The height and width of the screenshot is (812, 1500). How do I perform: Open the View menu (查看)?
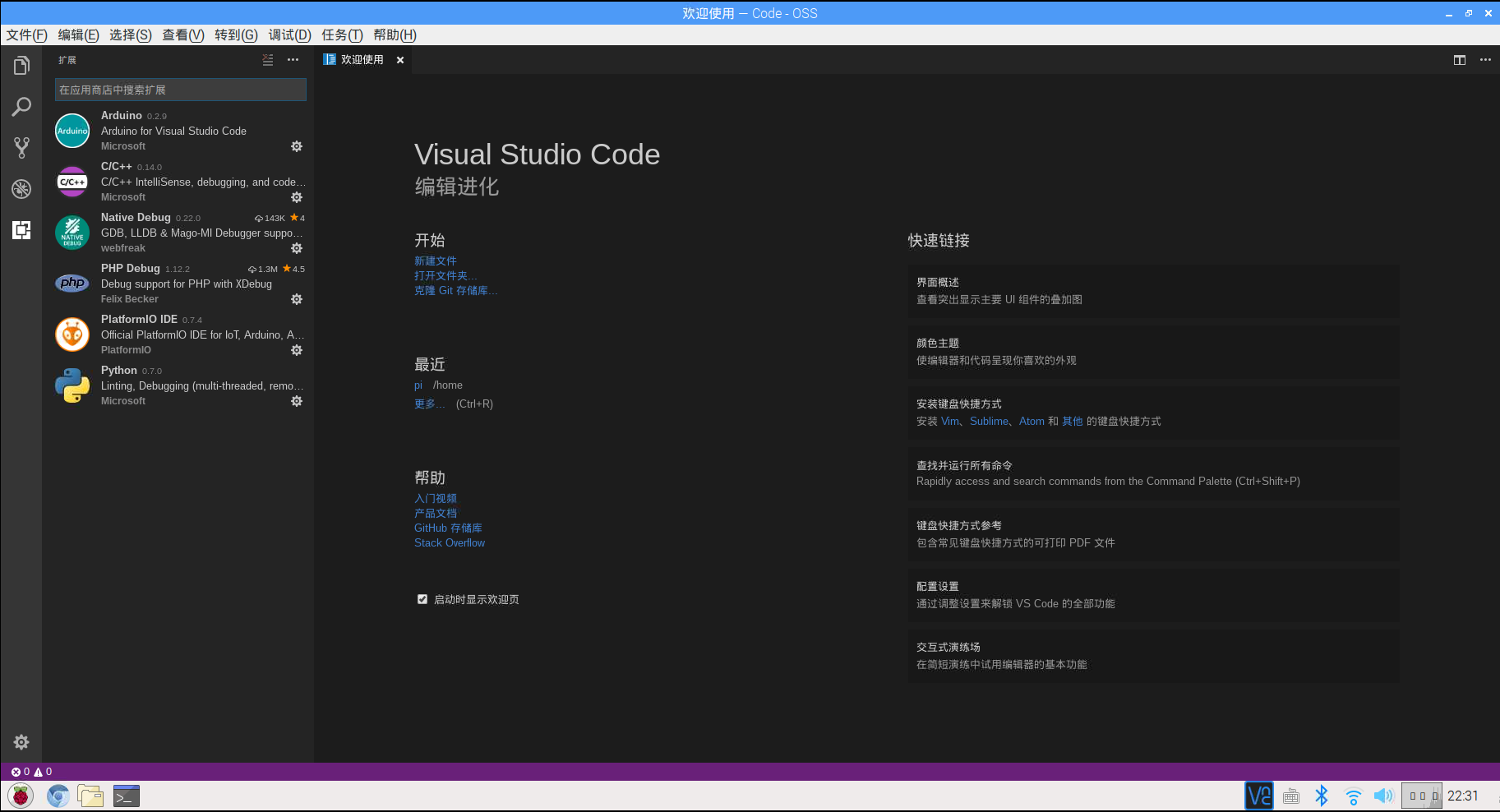click(183, 35)
